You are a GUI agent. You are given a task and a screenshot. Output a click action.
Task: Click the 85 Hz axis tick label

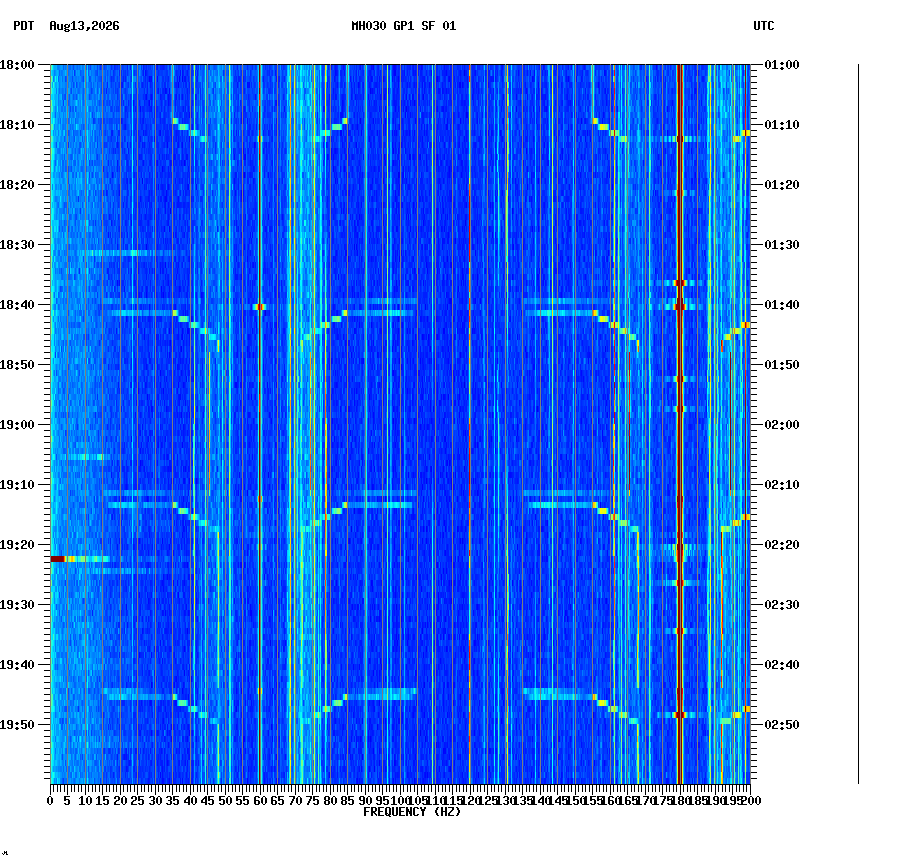(347, 801)
